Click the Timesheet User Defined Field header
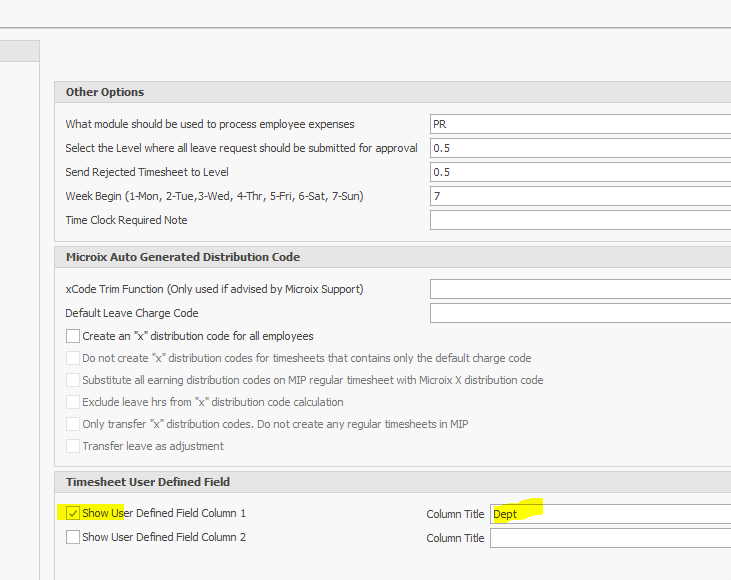Image resolution: width=731 pixels, height=580 pixels. (x=148, y=482)
